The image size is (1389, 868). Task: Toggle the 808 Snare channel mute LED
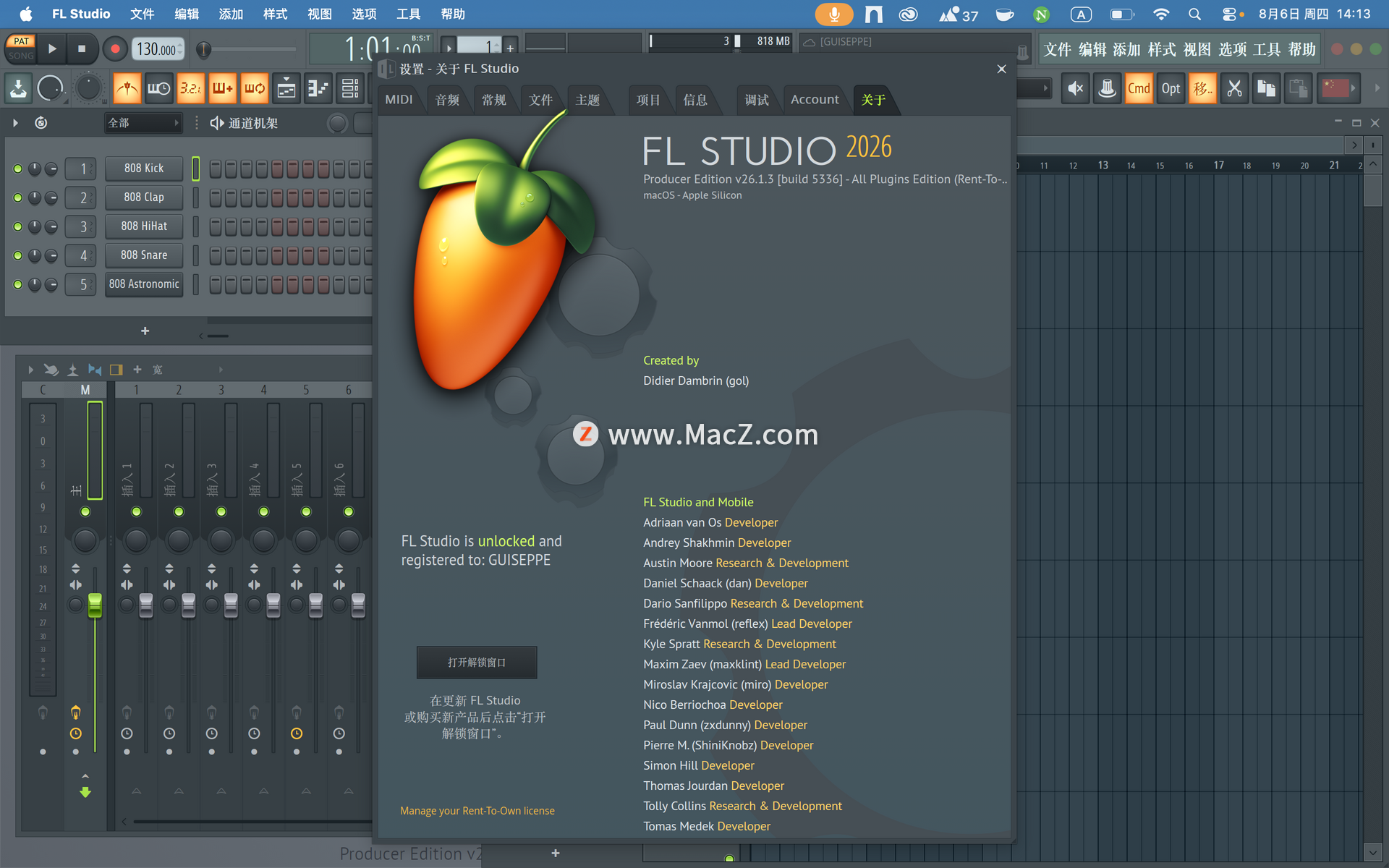(x=18, y=255)
